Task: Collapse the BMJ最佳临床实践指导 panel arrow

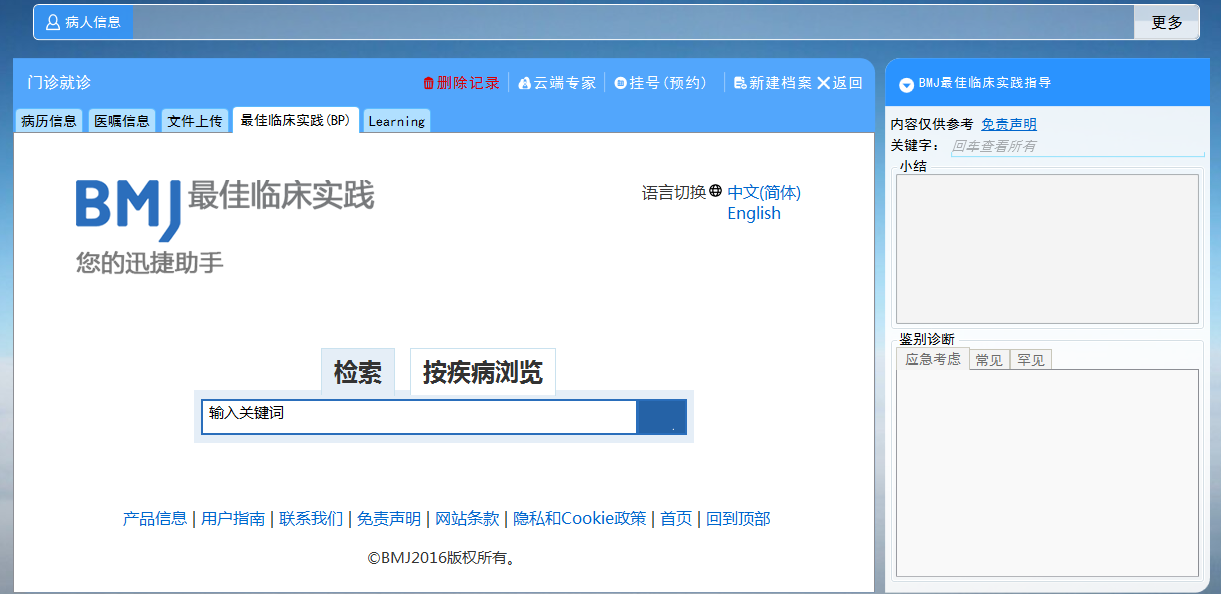Action: pos(906,85)
